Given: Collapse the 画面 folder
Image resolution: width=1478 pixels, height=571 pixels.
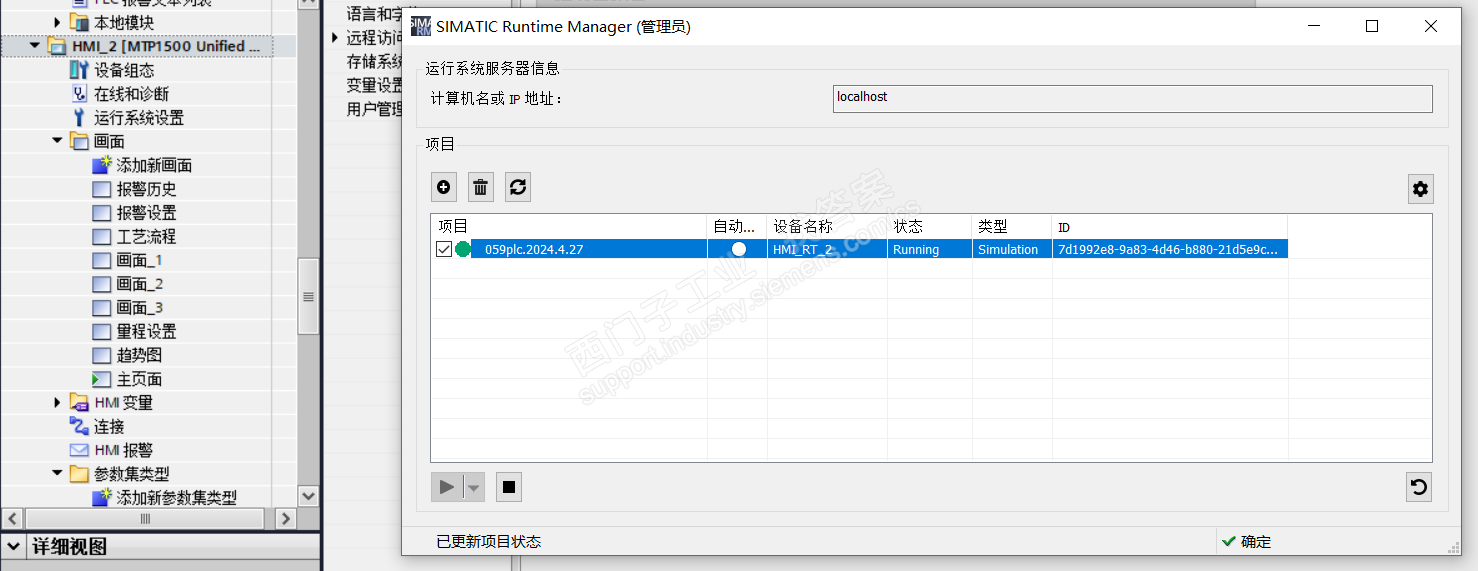Looking at the screenshot, I should point(57,141).
